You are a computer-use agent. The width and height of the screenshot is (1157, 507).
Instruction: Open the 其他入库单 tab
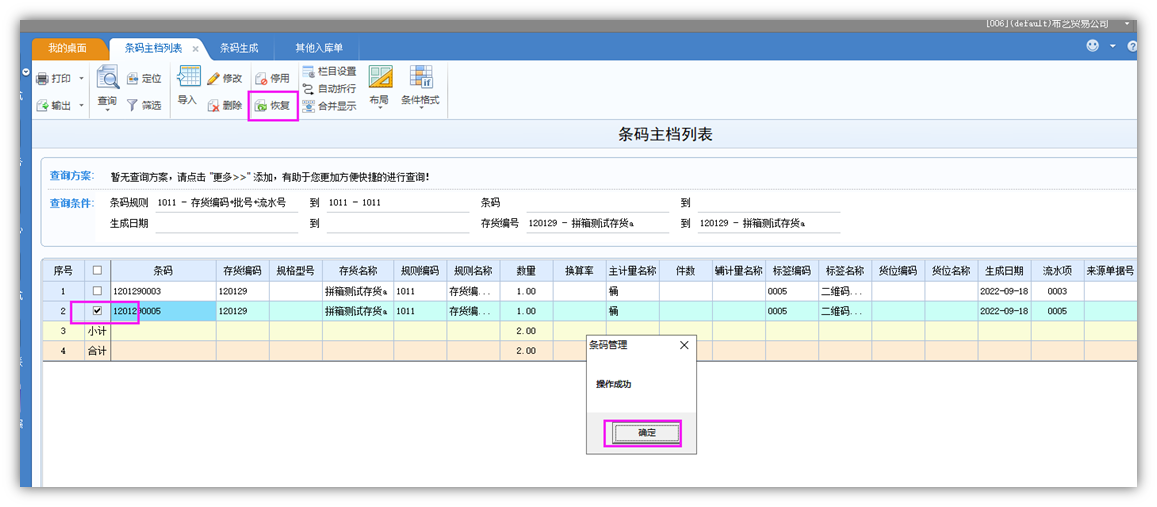[x=319, y=48]
